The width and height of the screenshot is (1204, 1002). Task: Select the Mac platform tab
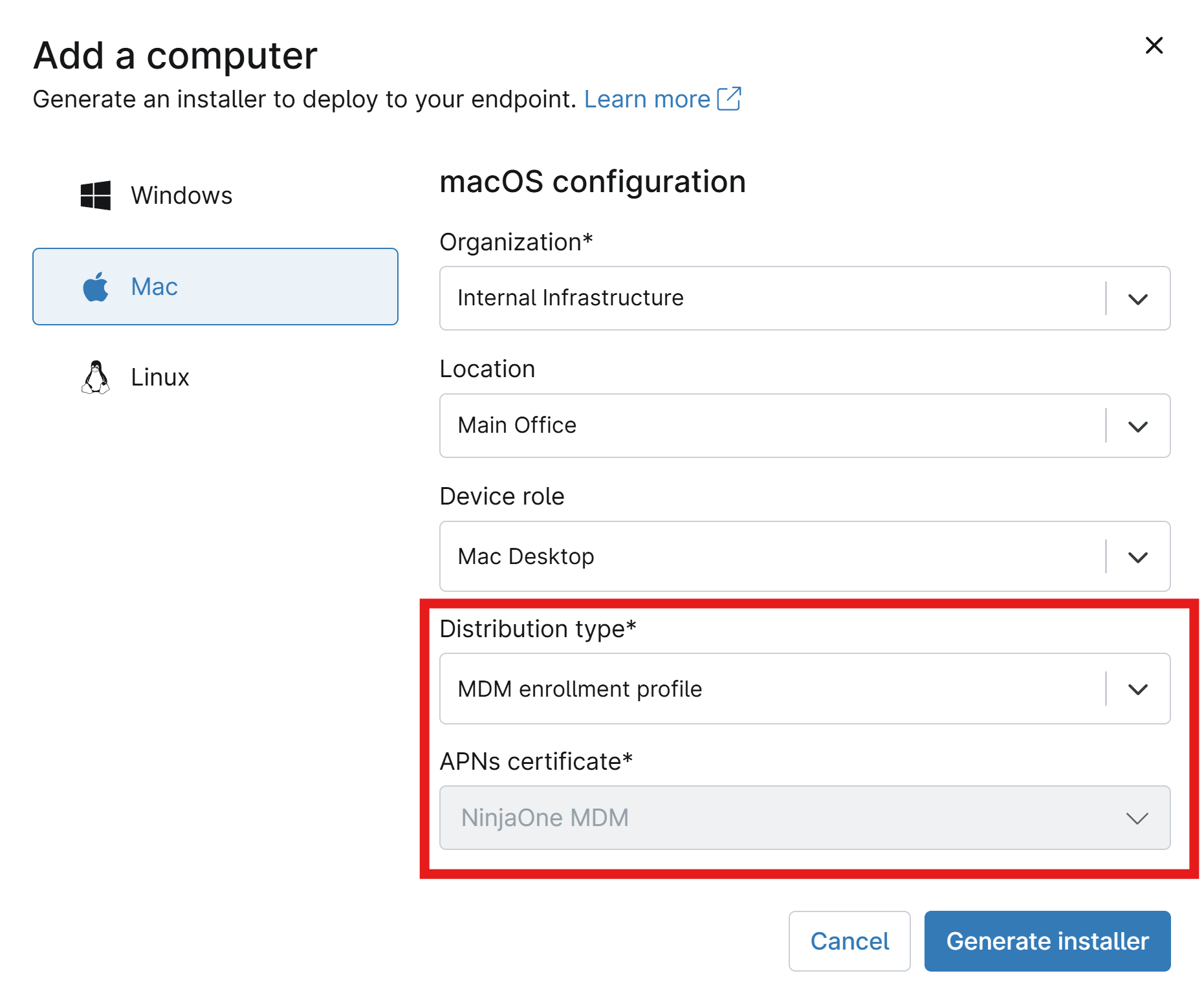coord(215,287)
